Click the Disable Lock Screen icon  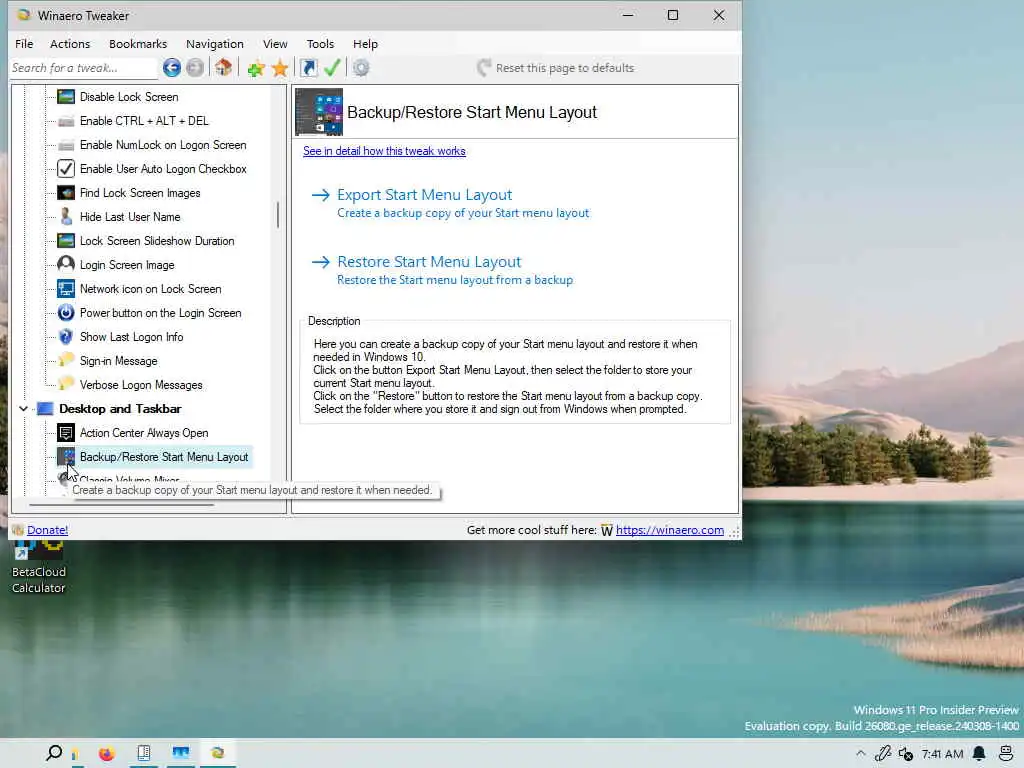66,97
